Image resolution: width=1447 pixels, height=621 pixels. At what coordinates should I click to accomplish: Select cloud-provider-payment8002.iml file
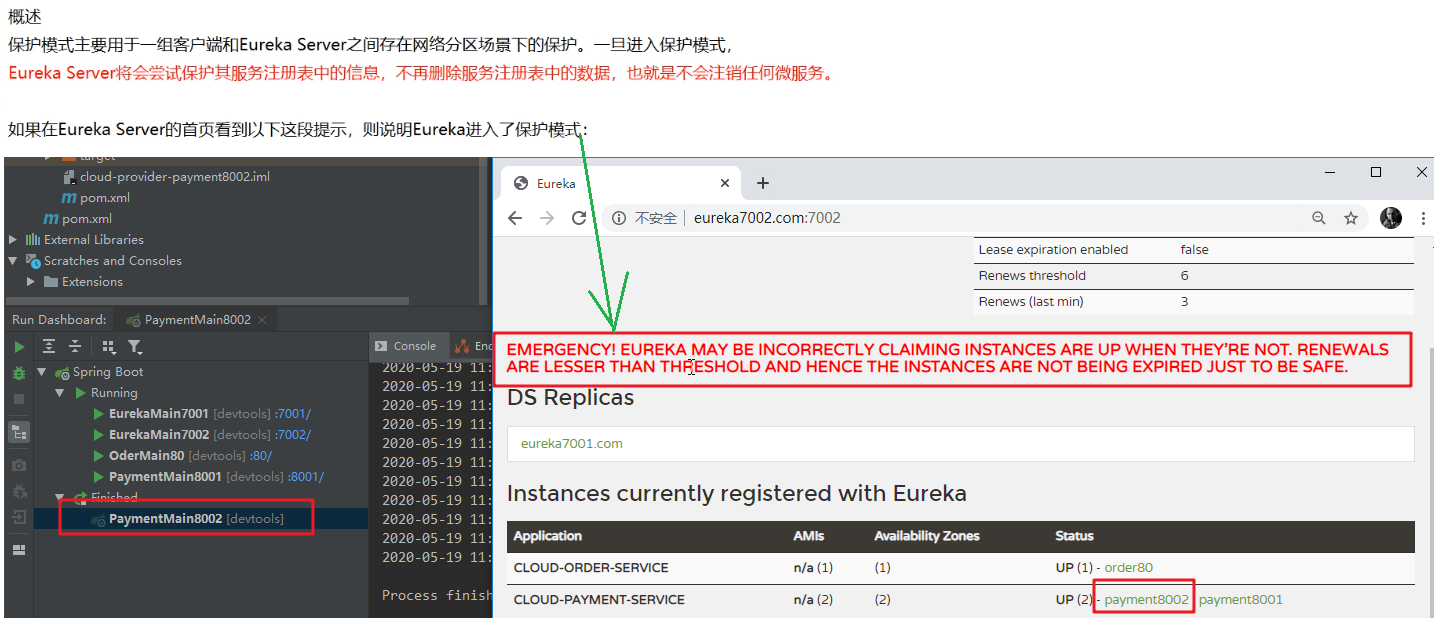point(175,177)
